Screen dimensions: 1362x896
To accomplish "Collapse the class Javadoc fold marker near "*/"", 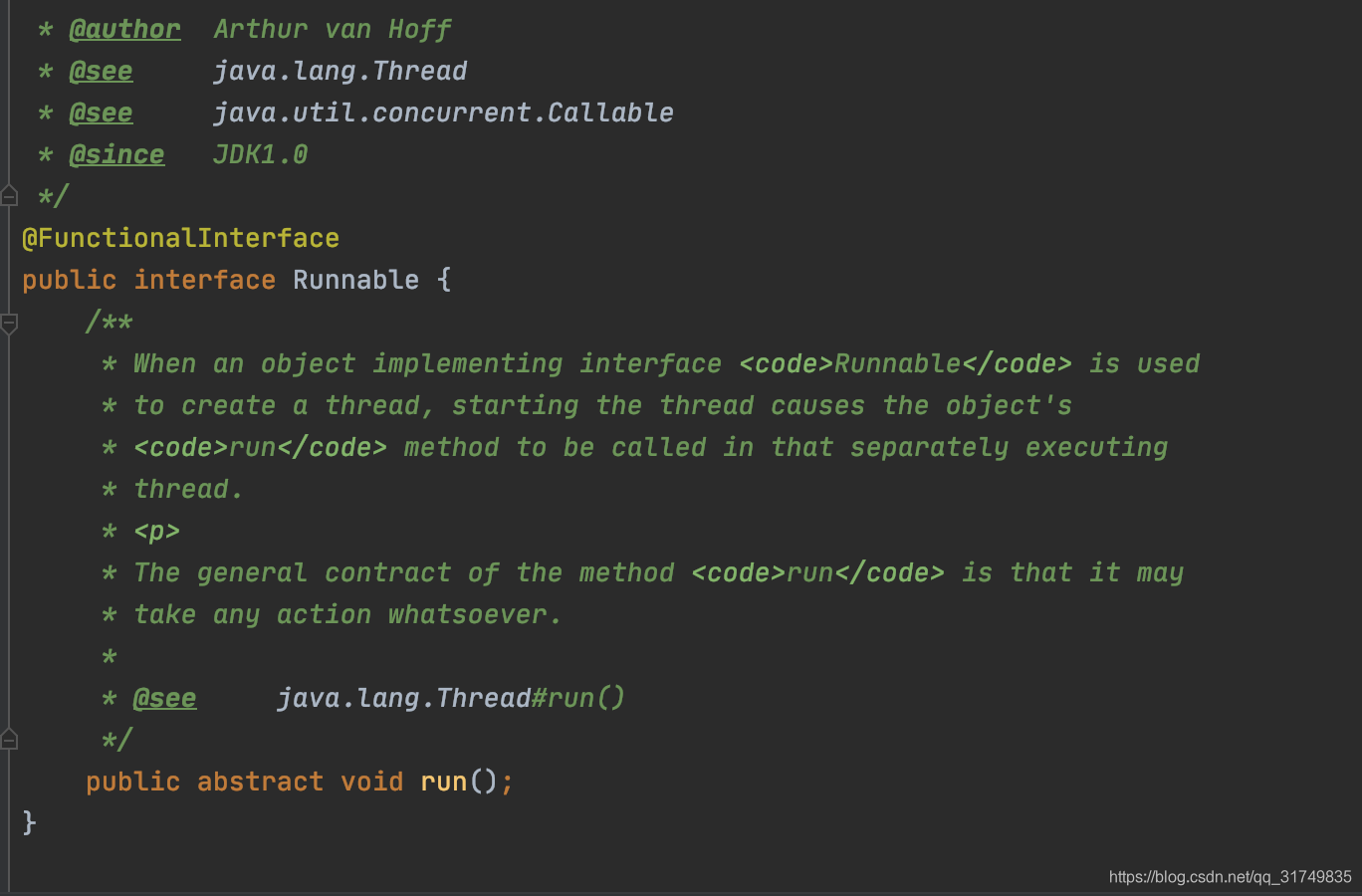I will (9, 195).
